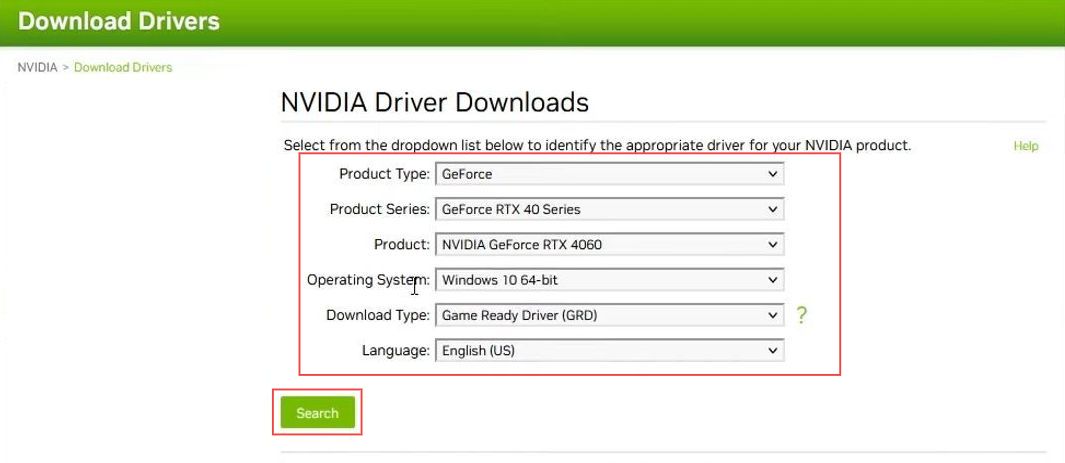Image resolution: width=1065 pixels, height=463 pixels.
Task: Go to NVIDIA breadcrumb link
Action: 37,67
